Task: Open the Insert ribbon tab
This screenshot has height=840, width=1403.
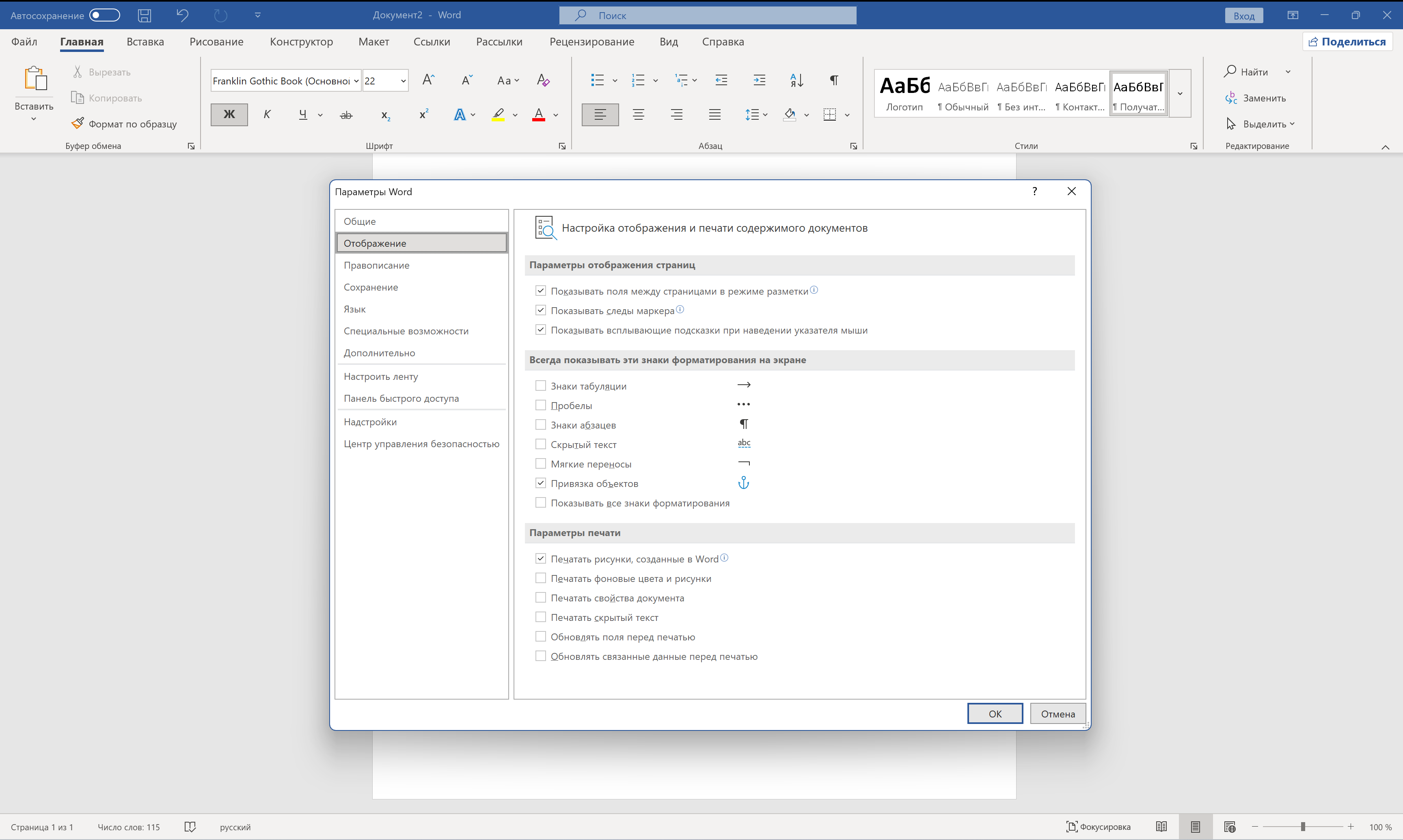Action: pos(145,42)
